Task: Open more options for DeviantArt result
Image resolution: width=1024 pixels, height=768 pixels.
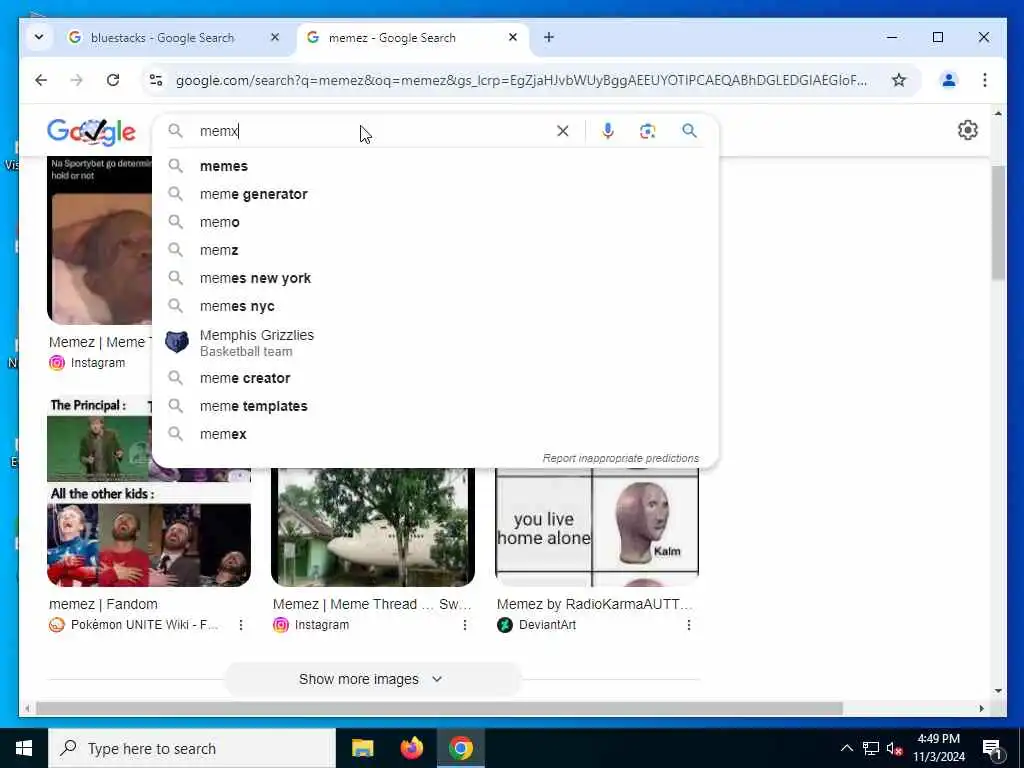Action: coord(689,625)
